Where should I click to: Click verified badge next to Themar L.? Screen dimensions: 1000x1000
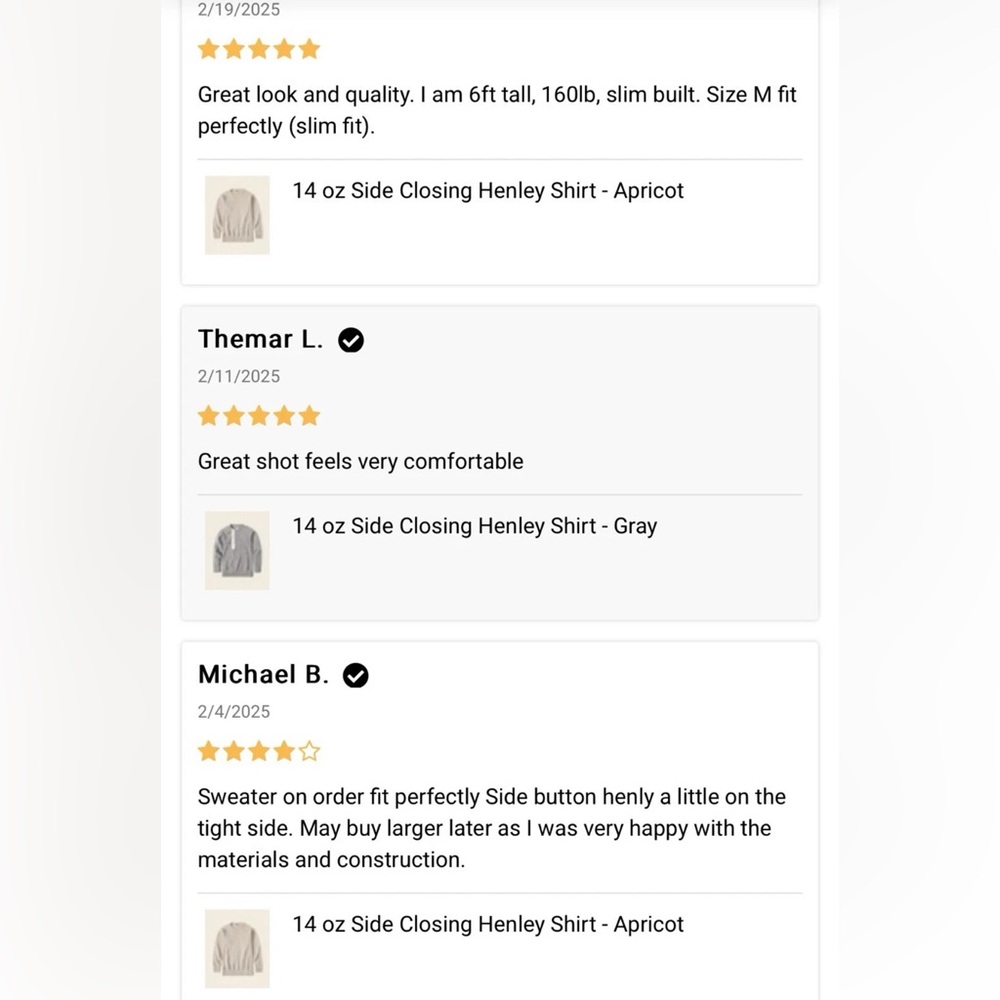pos(351,340)
